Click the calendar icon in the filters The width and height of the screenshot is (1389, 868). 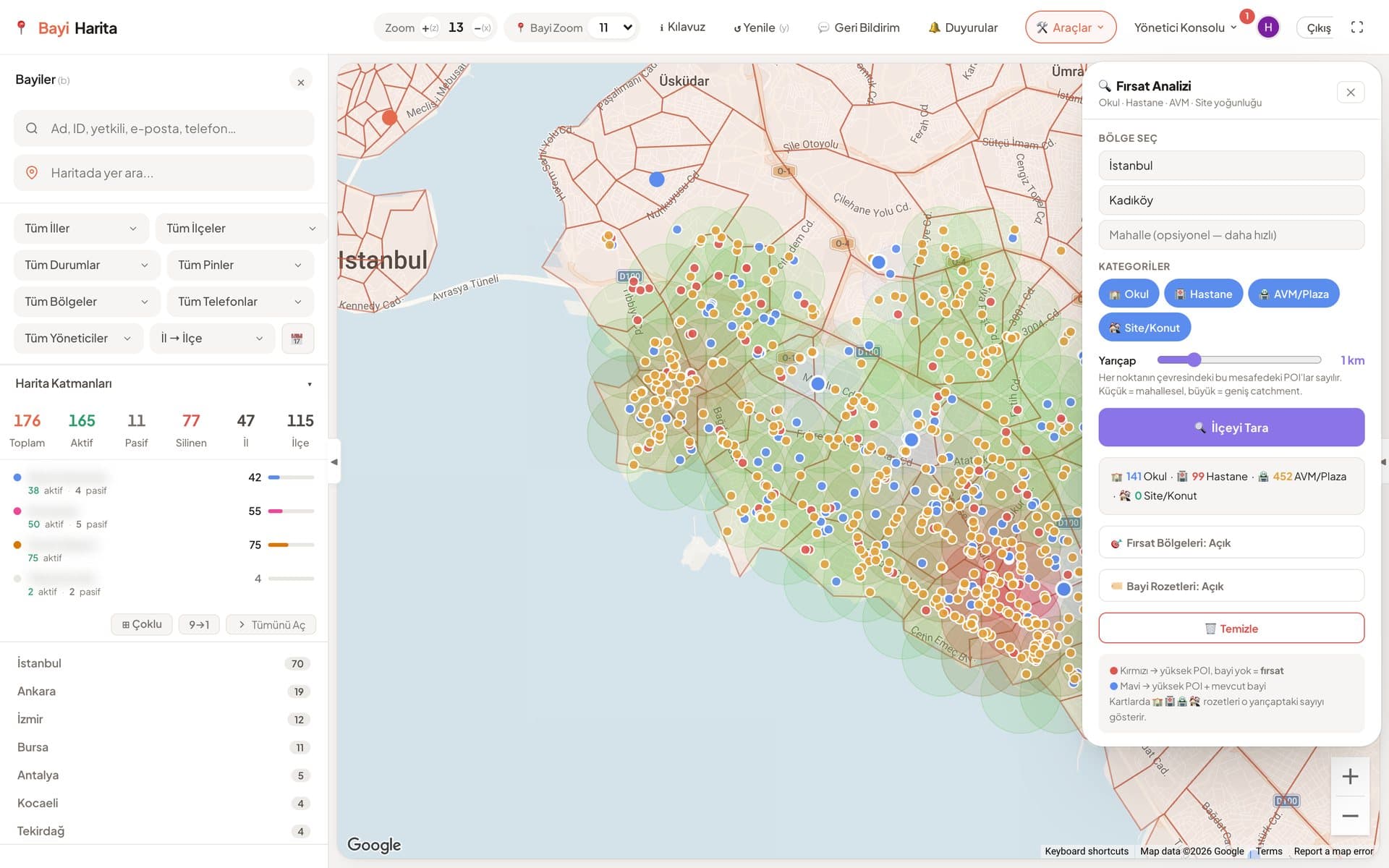[x=297, y=339]
